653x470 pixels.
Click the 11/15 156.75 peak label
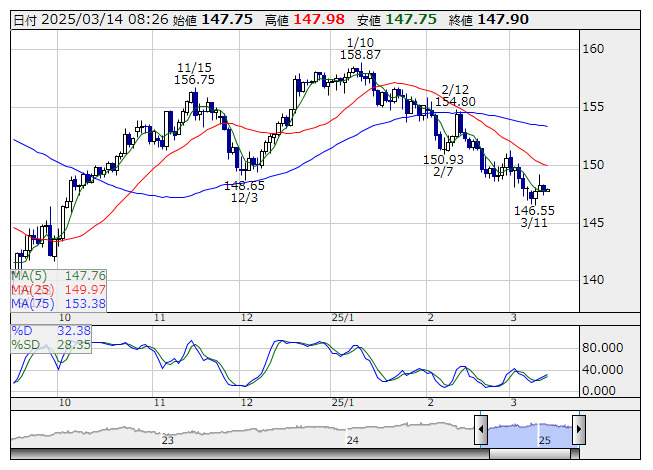tap(194, 73)
